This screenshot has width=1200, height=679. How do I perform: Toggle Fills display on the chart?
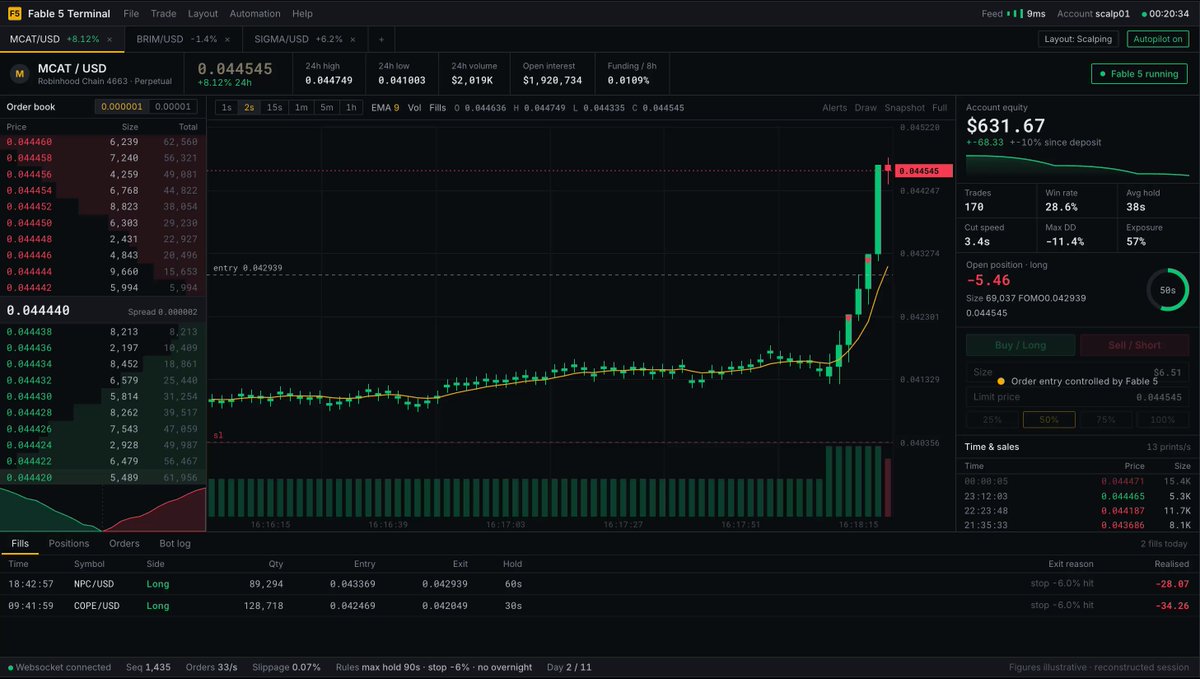click(438, 108)
